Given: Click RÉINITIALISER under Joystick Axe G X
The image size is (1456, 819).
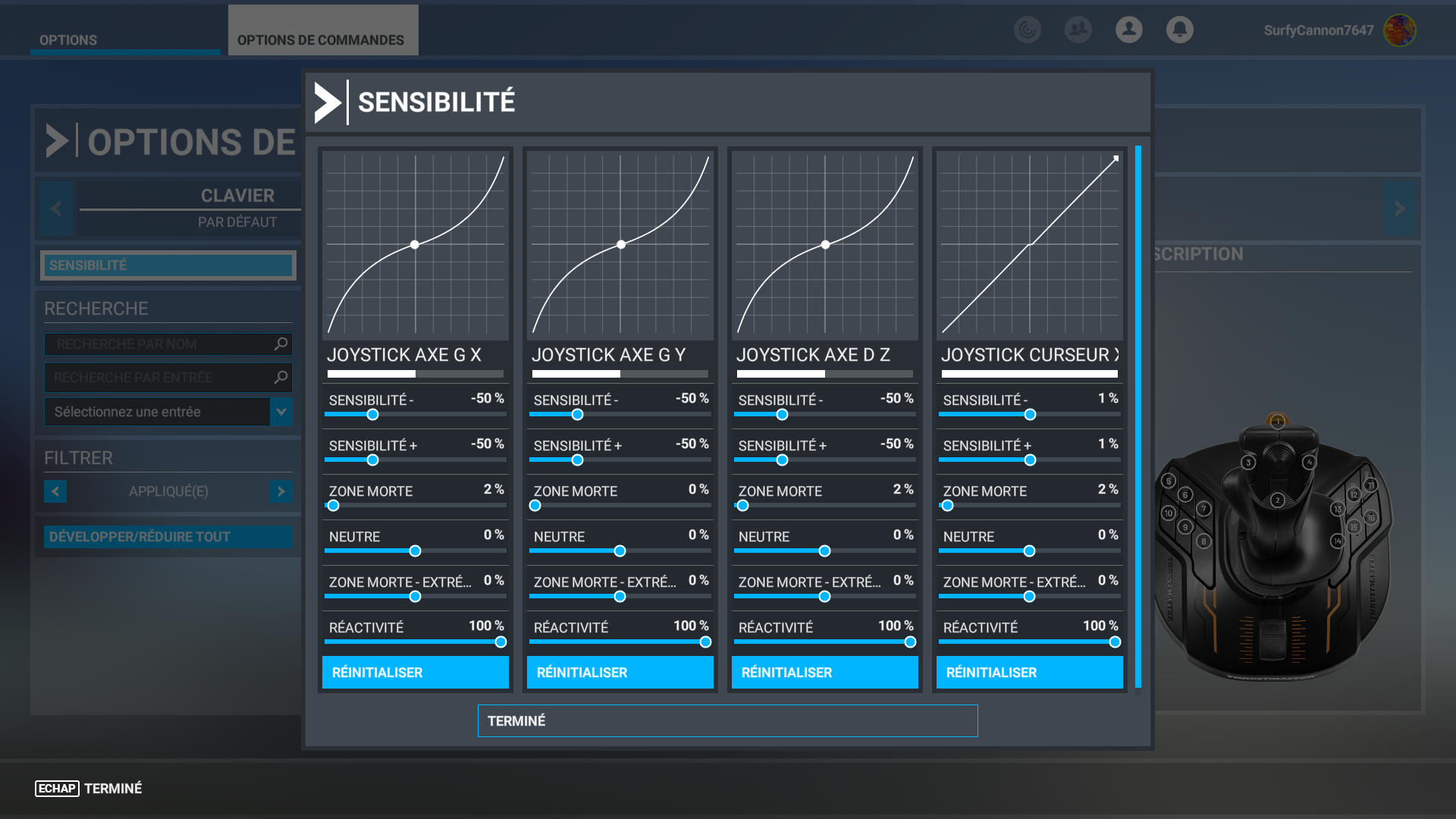Looking at the screenshot, I should [415, 673].
